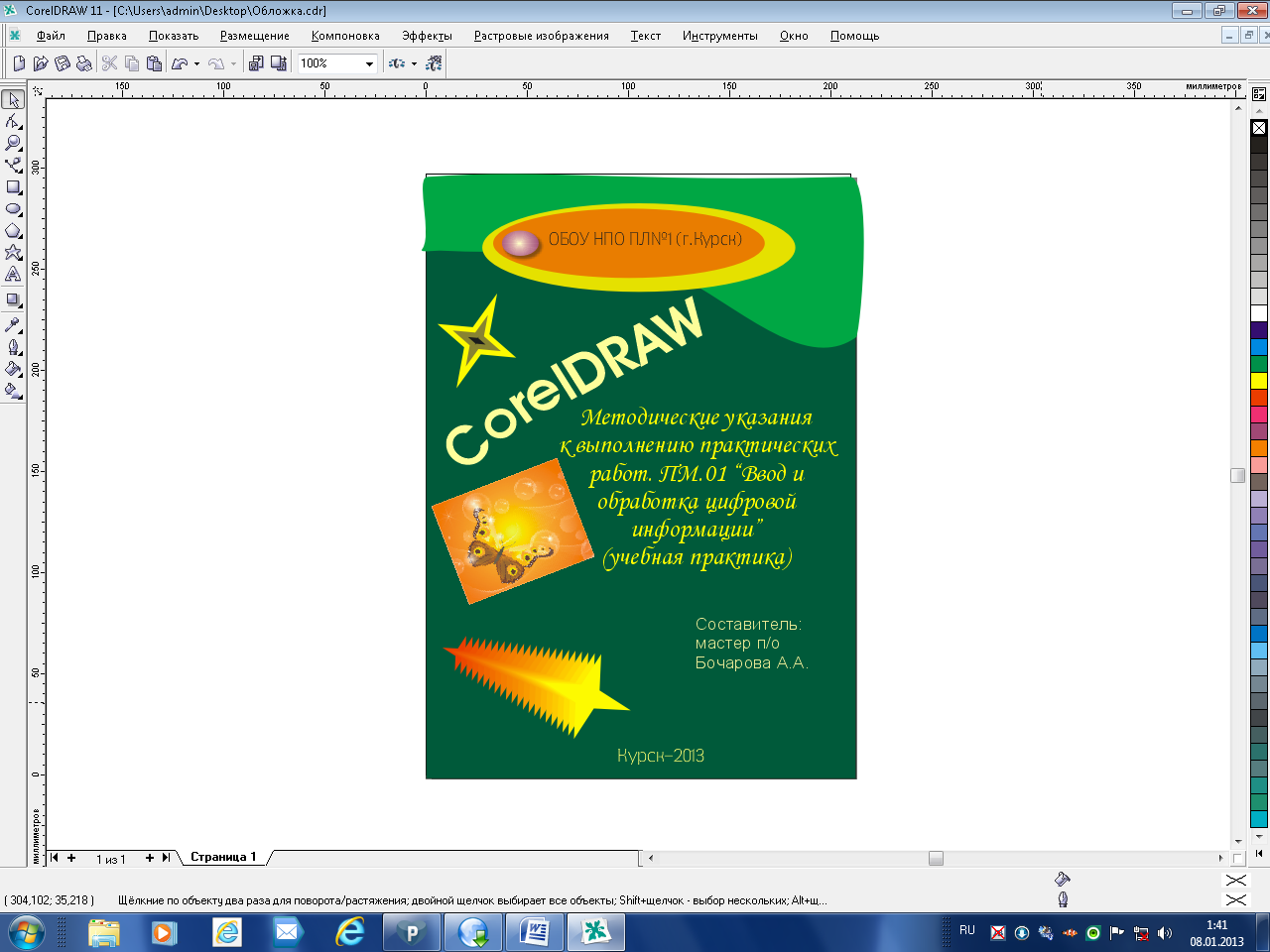
Task: Go to the last page button
Action: (x=167, y=858)
